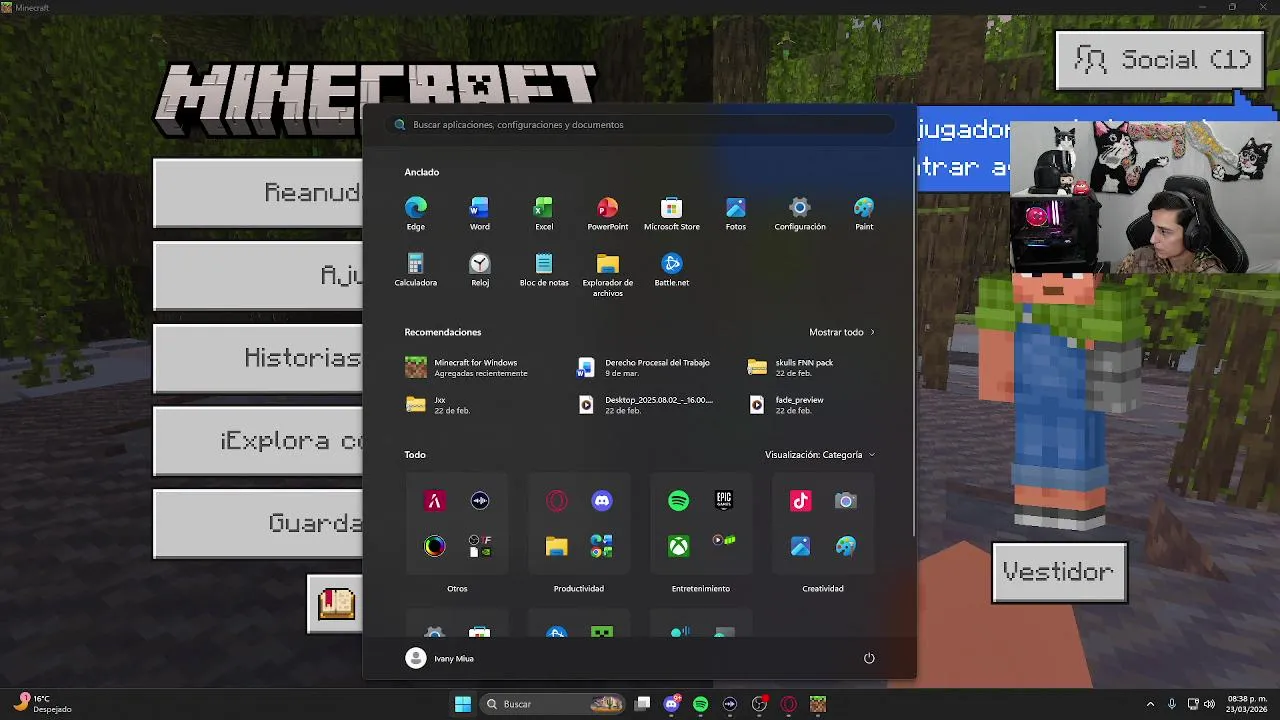This screenshot has width=1280, height=720.
Task: Click the Ajustes button in Minecraft
Action: point(259,275)
